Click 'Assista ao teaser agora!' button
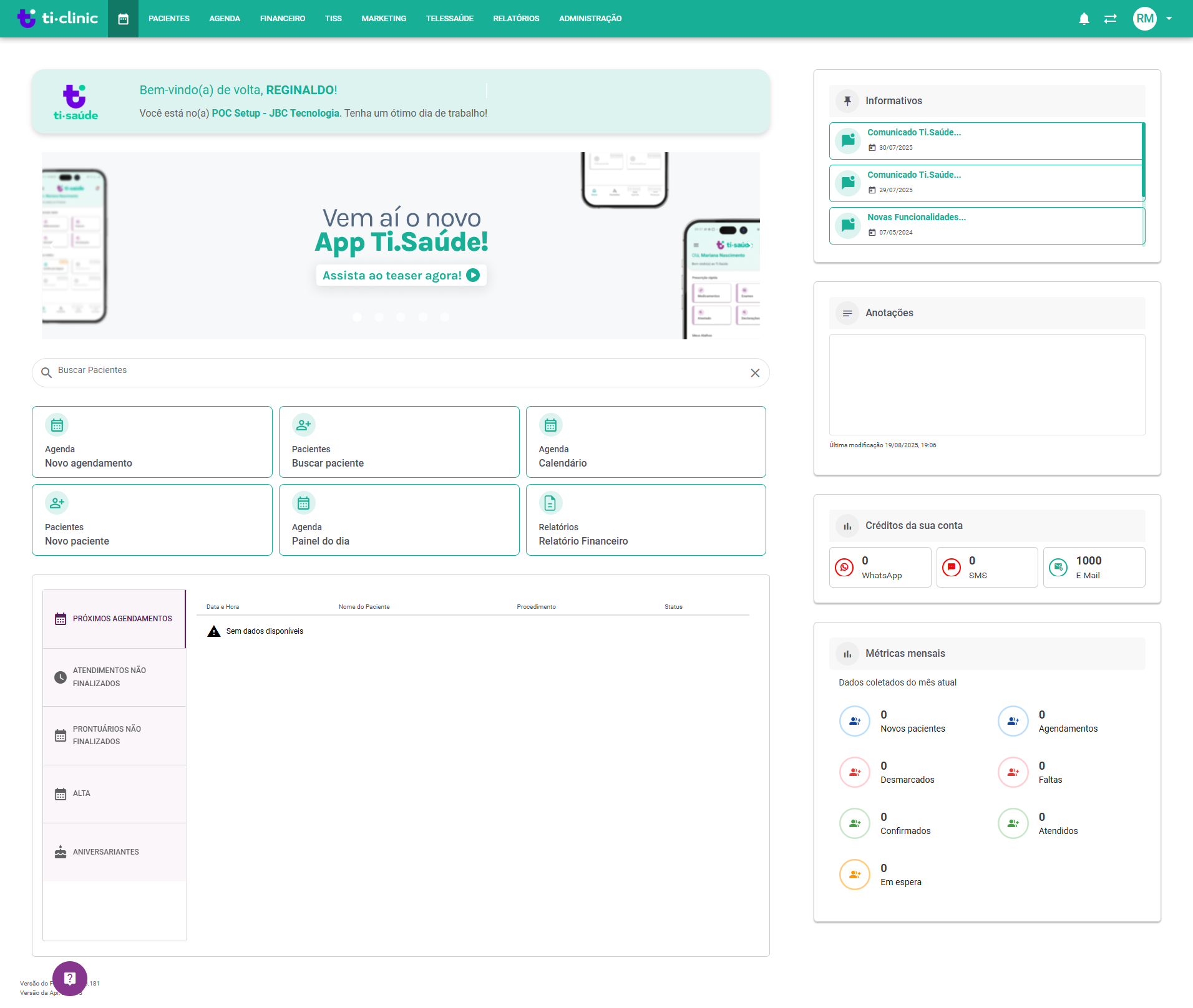1193x1008 pixels. click(x=401, y=275)
